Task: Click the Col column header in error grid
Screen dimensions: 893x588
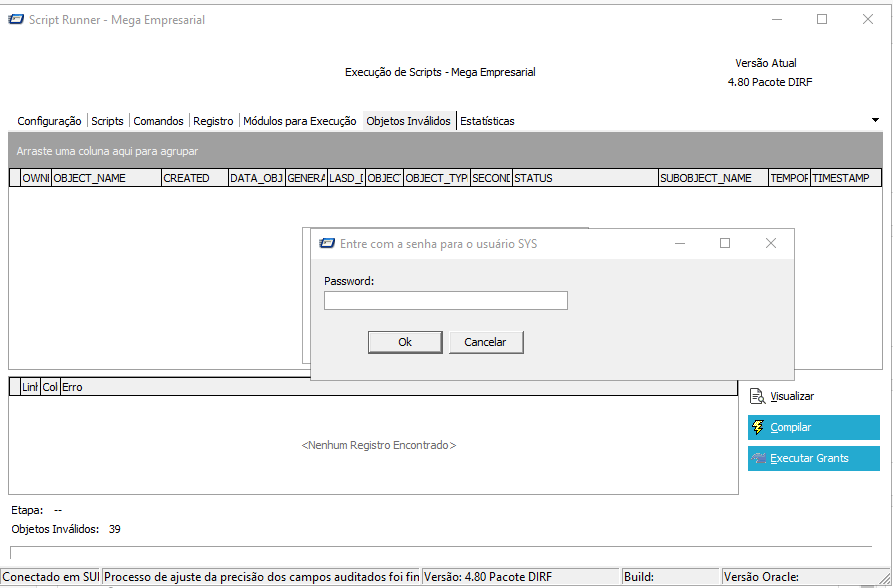Action: point(50,387)
